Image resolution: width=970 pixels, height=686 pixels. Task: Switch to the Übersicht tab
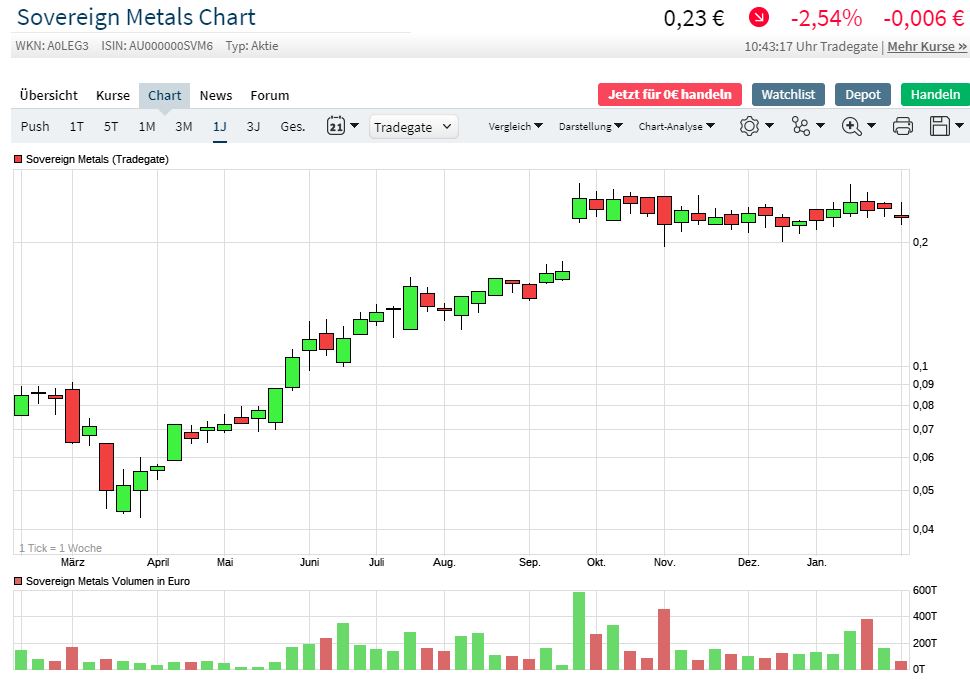48,95
